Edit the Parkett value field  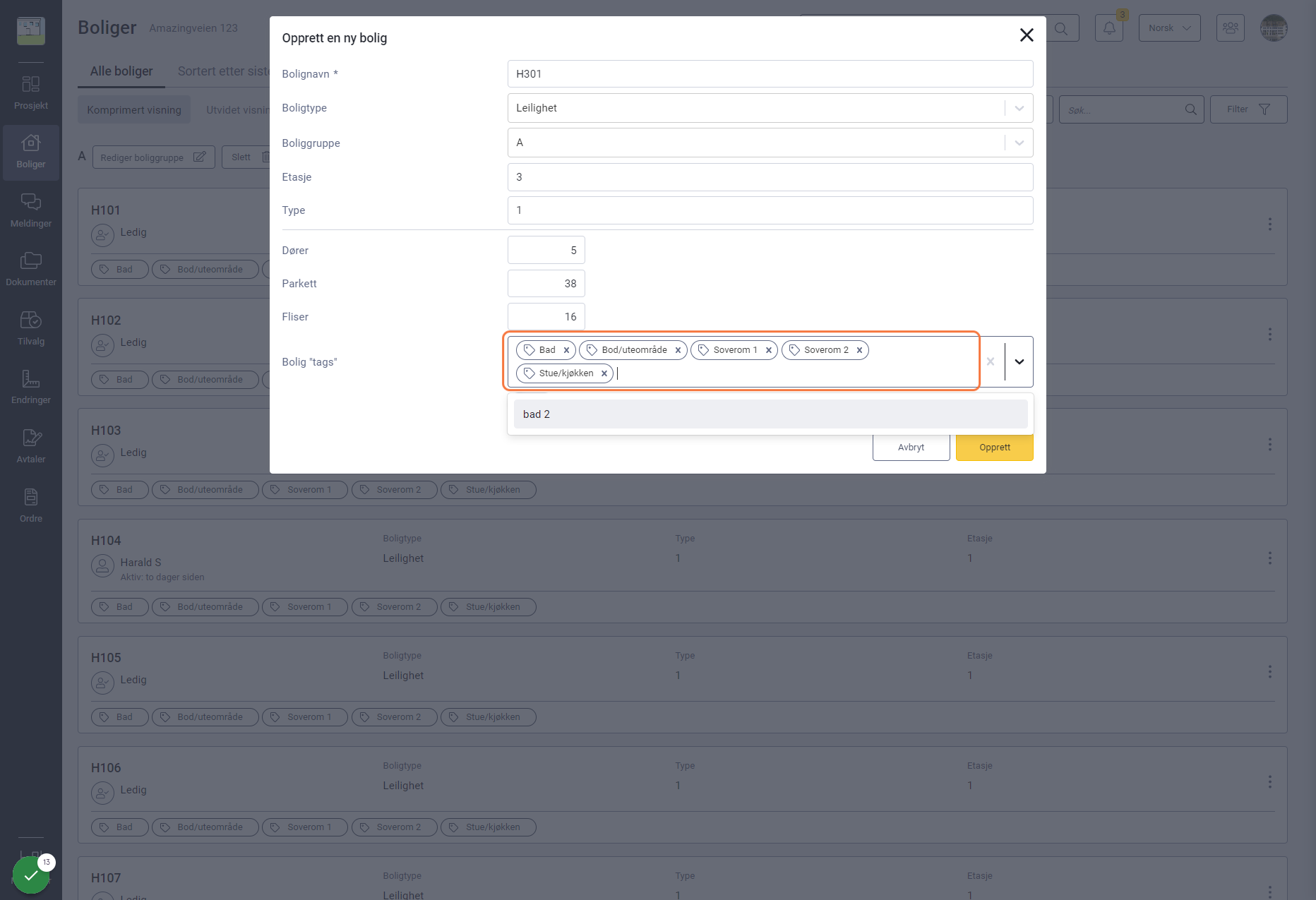click(x=546, y=284)
